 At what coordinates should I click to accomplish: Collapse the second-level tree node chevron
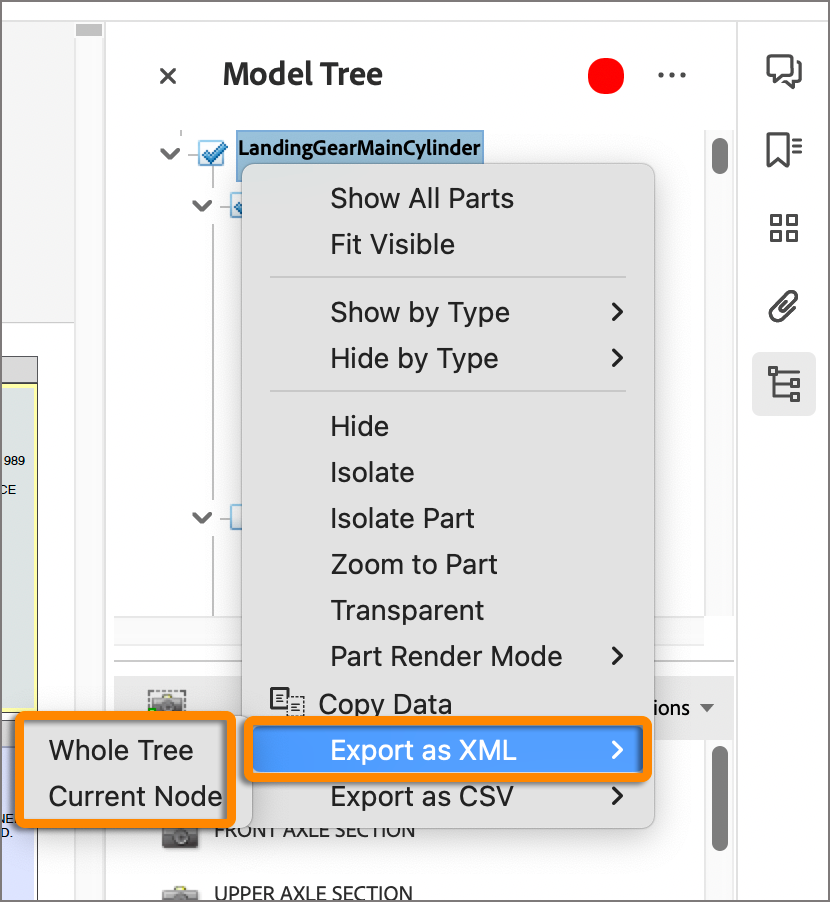202,206
